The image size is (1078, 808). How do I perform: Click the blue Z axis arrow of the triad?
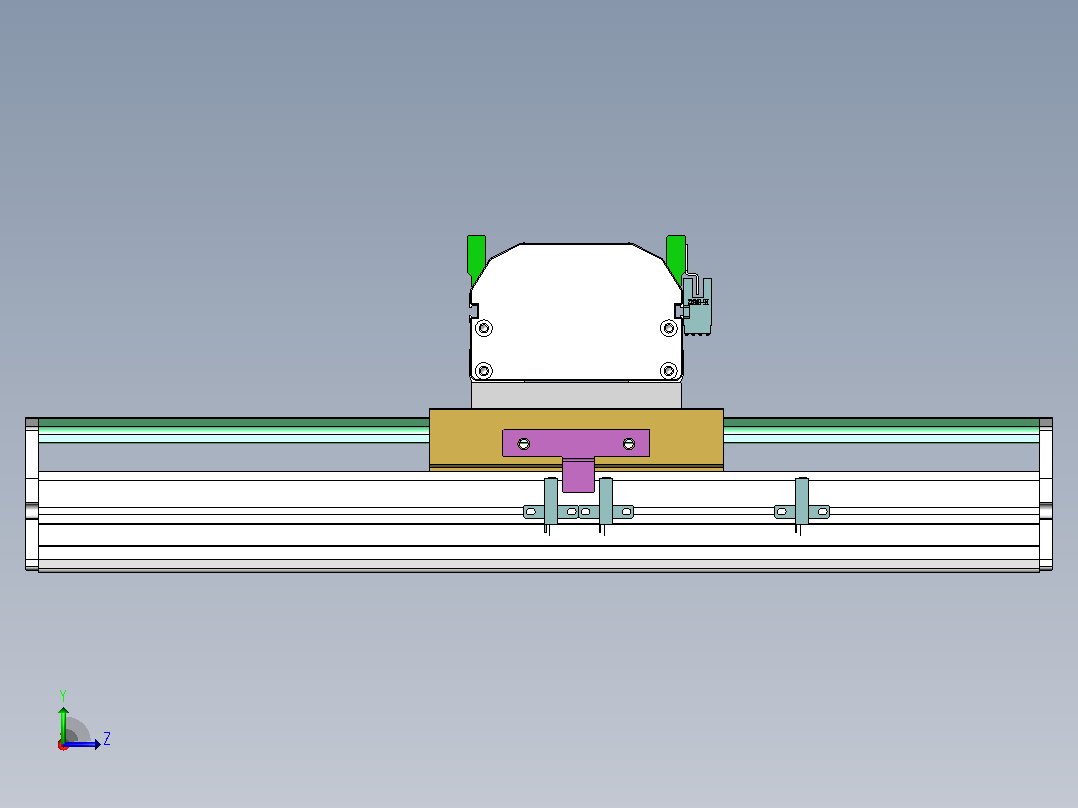point(82,744)
